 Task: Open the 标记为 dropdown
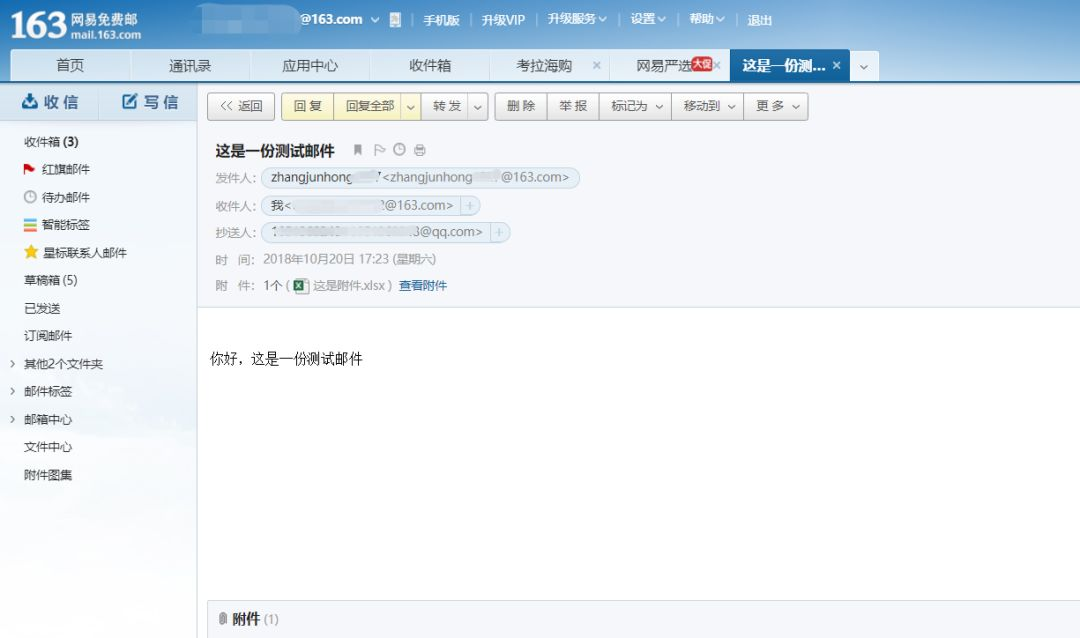(636, 107)
